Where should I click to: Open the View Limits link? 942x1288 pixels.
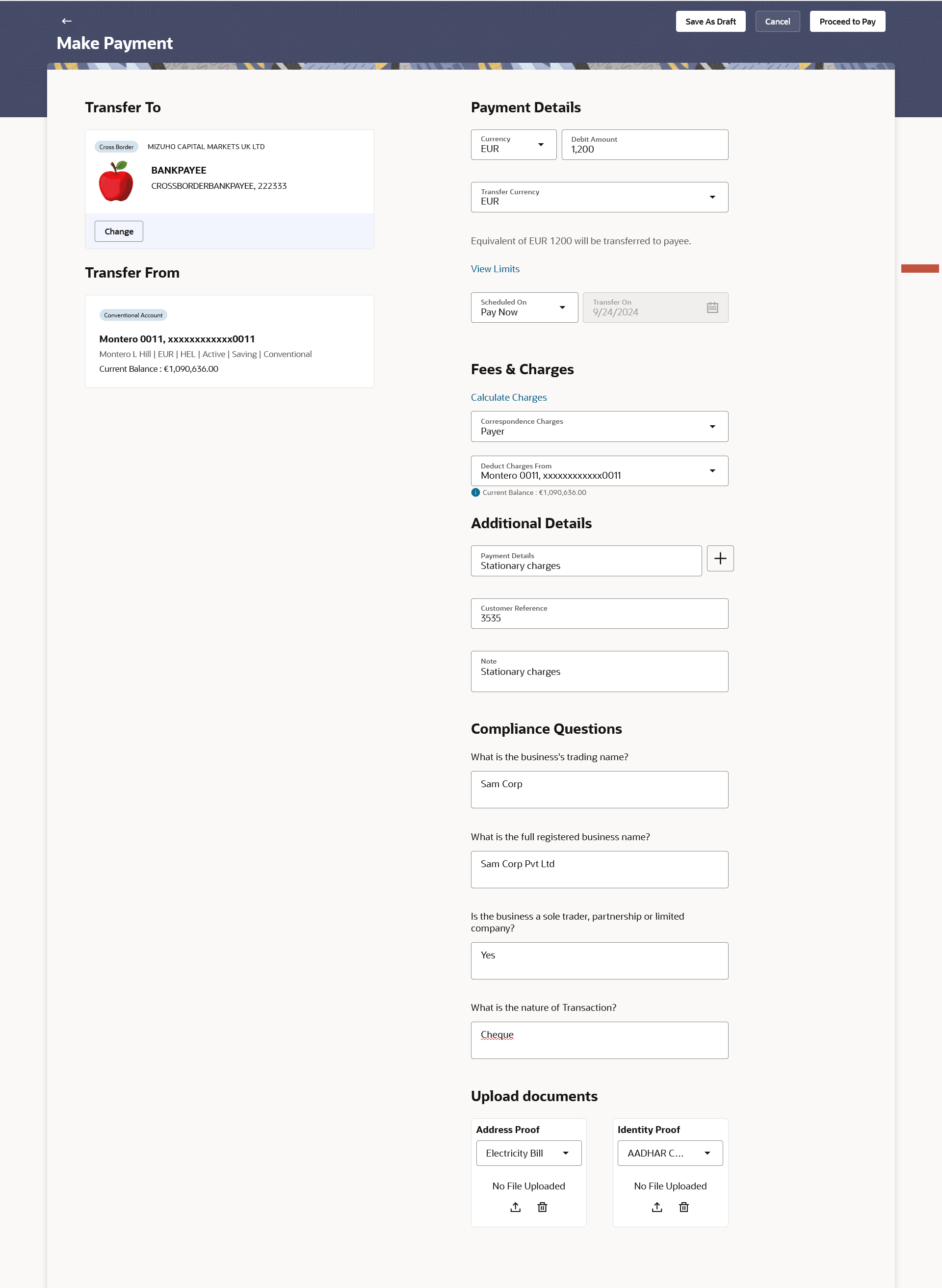[495, 269]
